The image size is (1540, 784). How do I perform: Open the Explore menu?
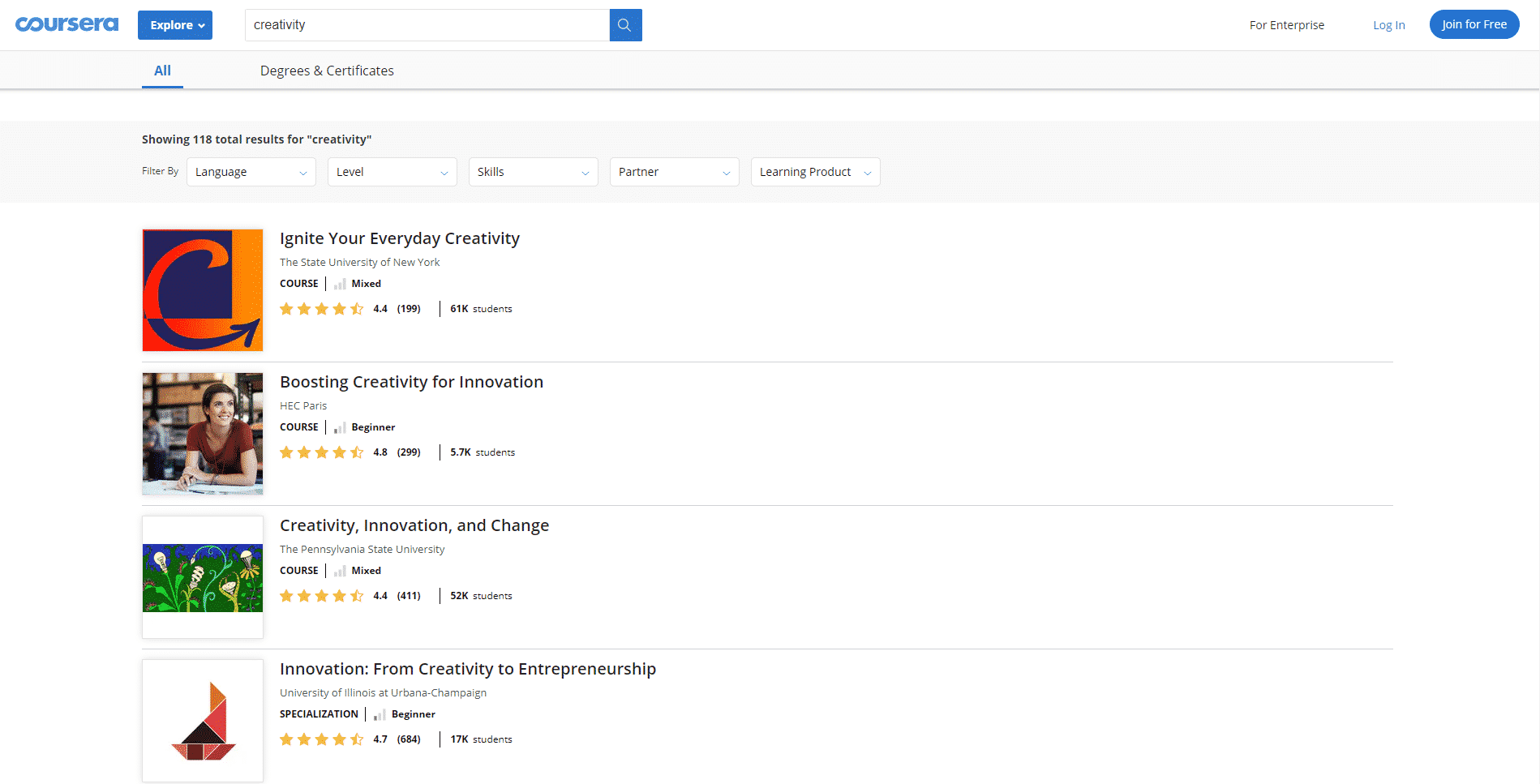pos(175,25)
